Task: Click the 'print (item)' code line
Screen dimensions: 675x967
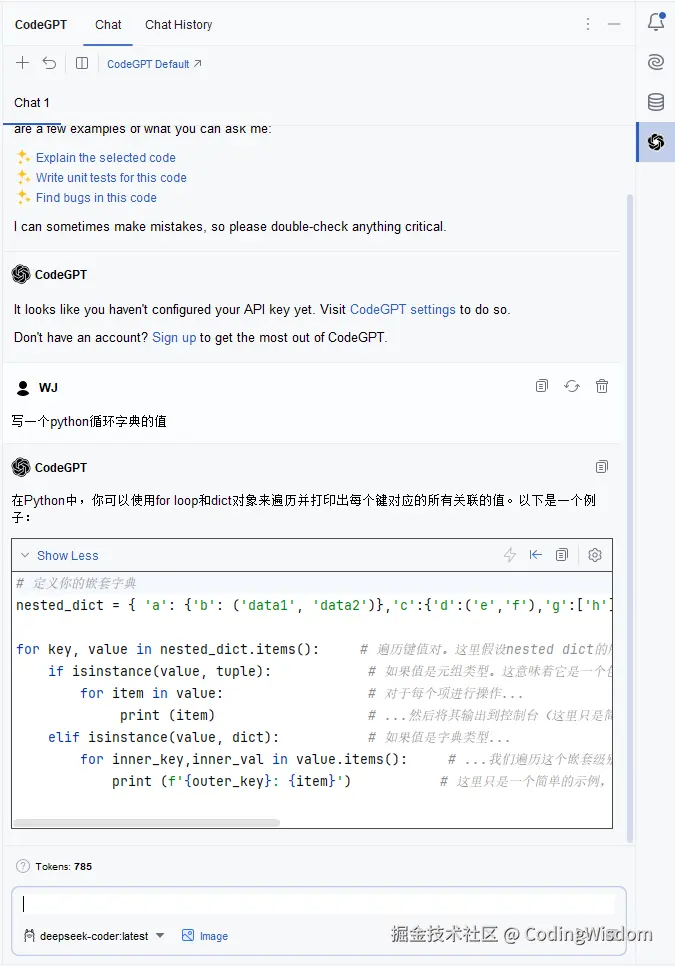Action: coord(167,715)
